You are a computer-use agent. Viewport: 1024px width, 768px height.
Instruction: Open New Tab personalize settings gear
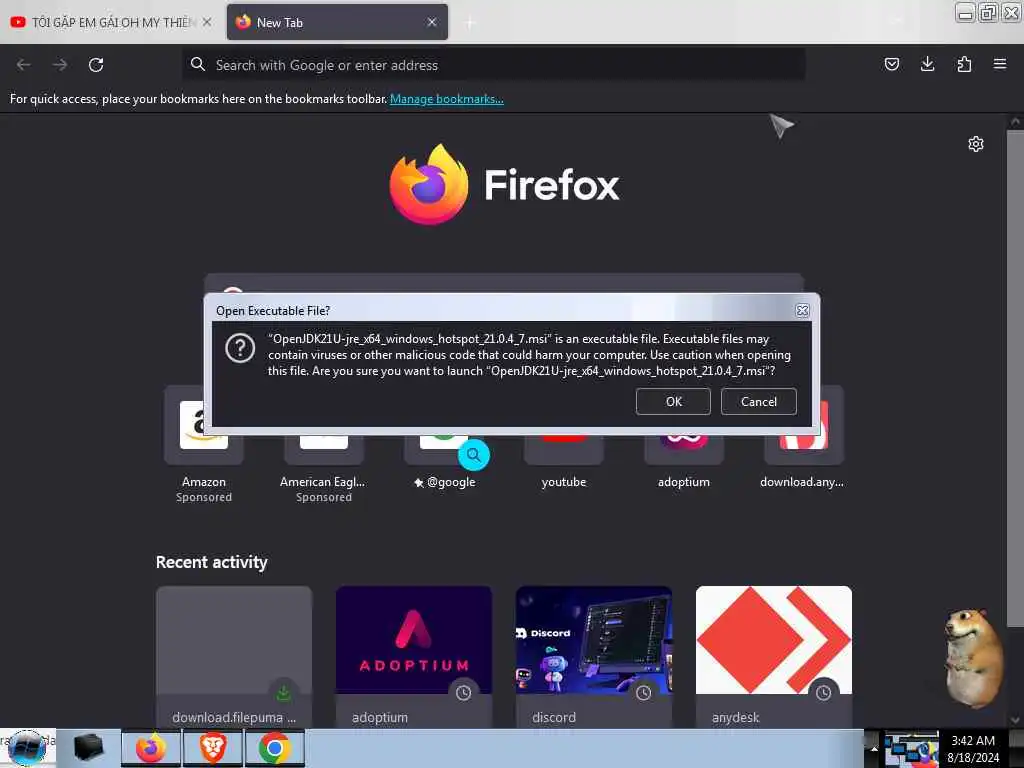click(x=975, y=144)
